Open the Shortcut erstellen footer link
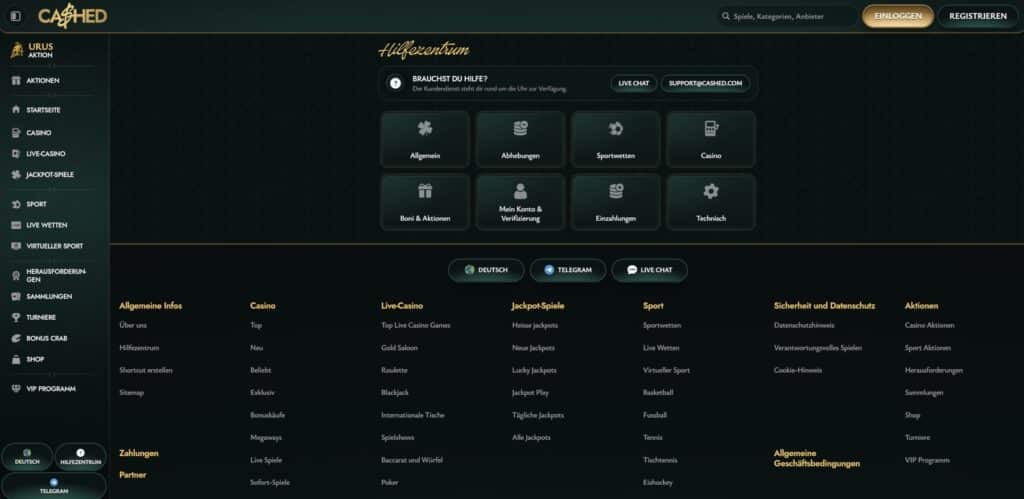 [x=146, y=370]
